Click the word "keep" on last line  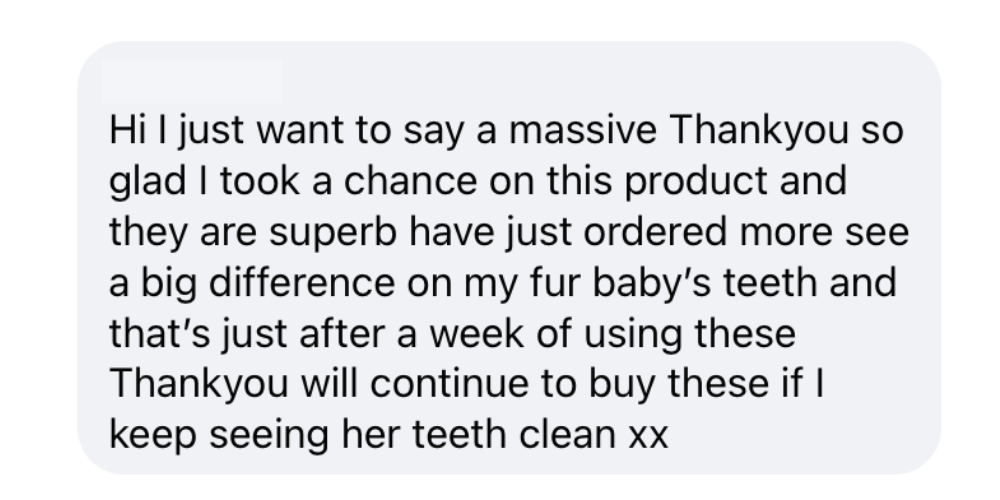tap(153, 437)
